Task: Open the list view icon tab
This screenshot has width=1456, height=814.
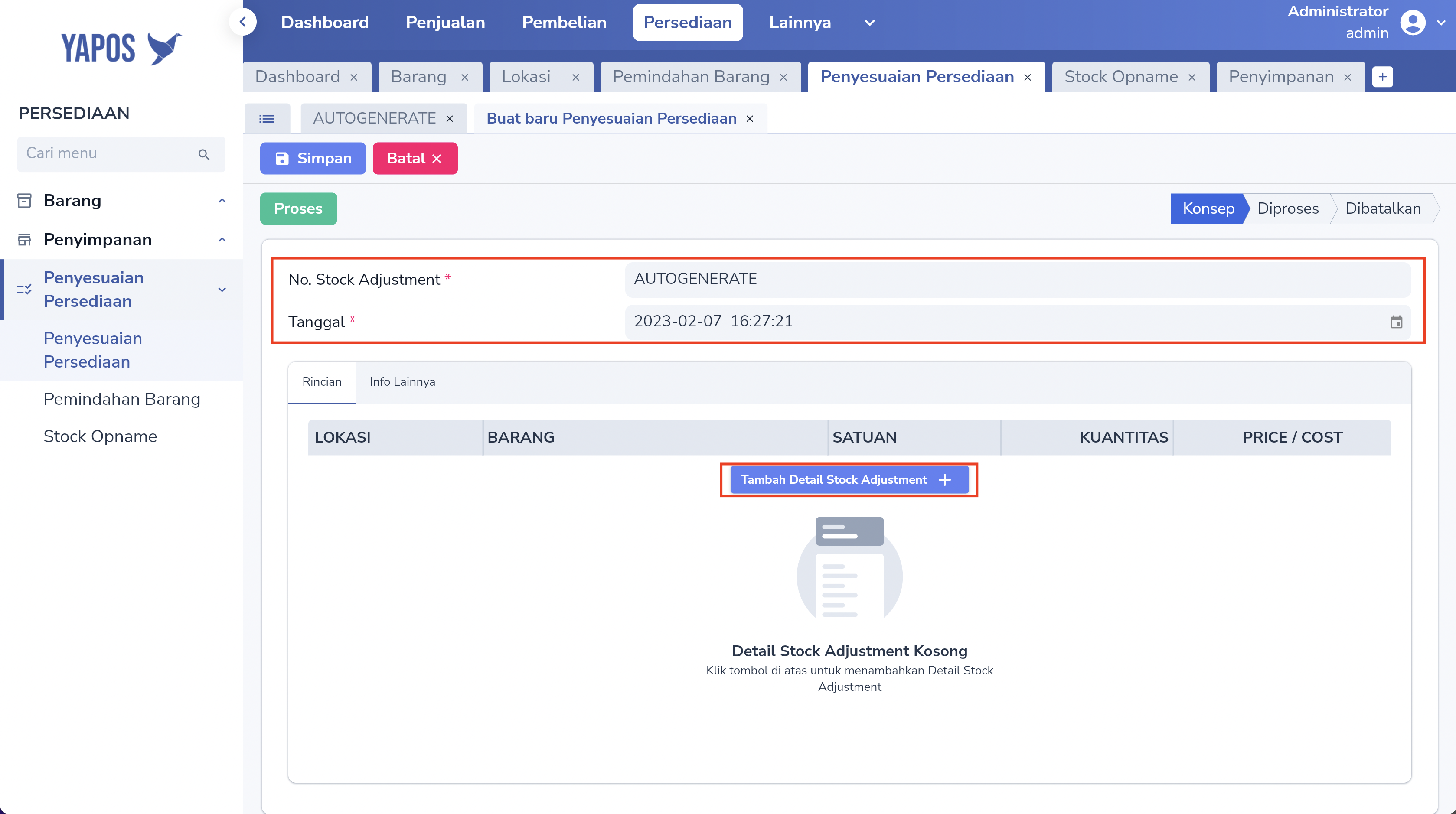Action: 267,119
